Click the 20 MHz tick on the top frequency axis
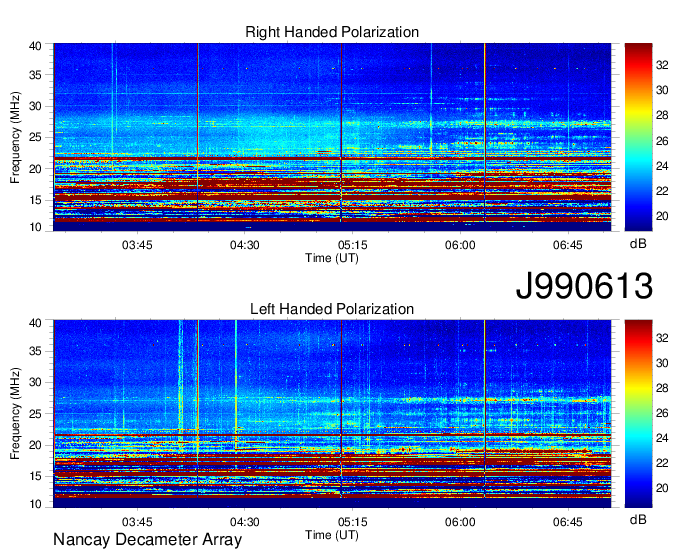 pos(36,169)
